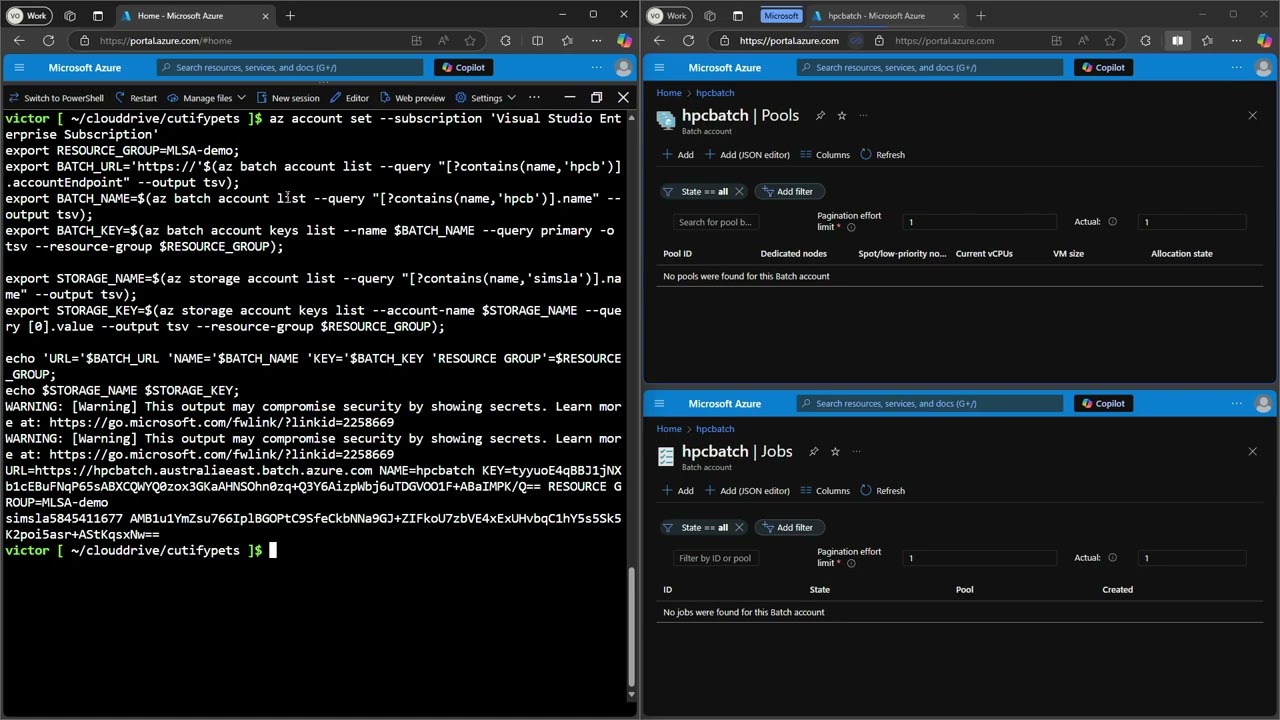1280x720 pixels.
Task: Open Columns chooser in Pools
Action: point(825,155)
